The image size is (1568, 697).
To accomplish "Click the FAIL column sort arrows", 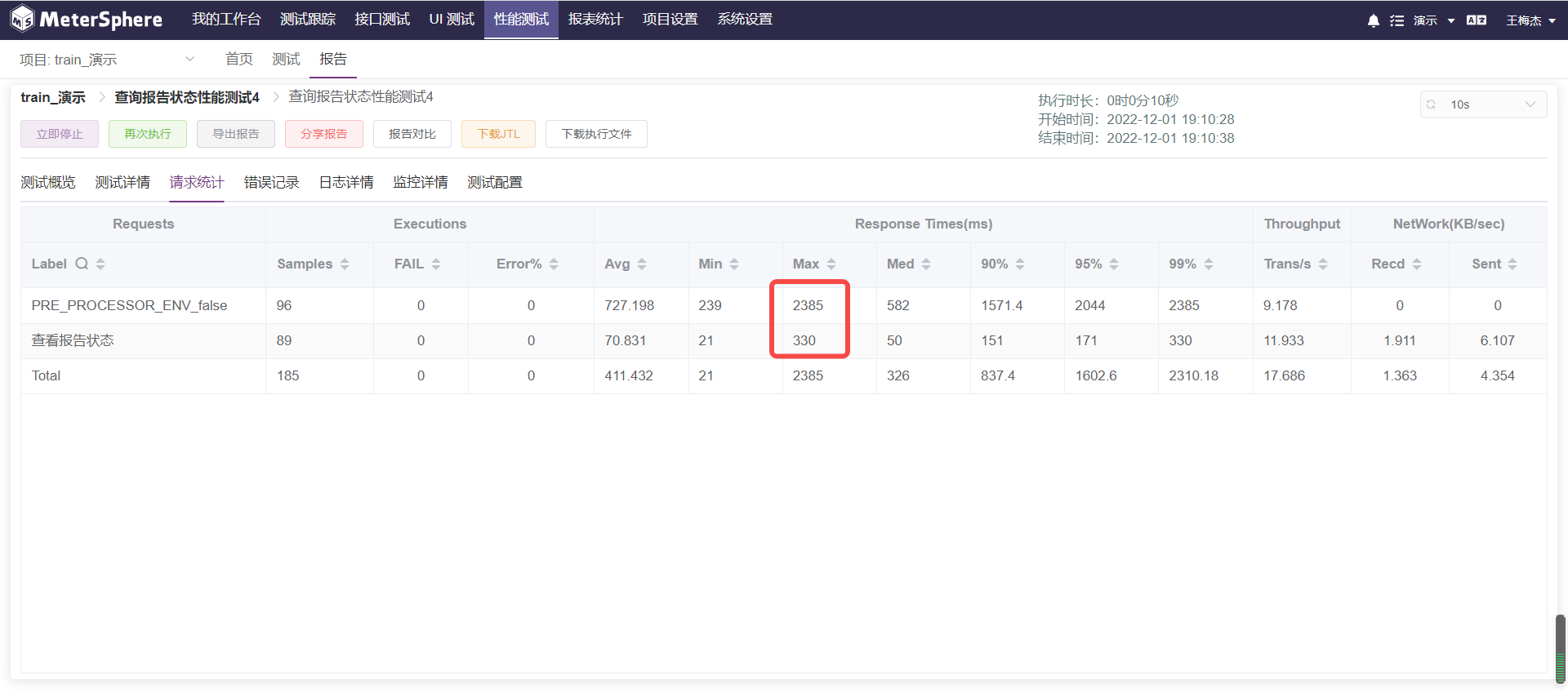I will (436, 264).
